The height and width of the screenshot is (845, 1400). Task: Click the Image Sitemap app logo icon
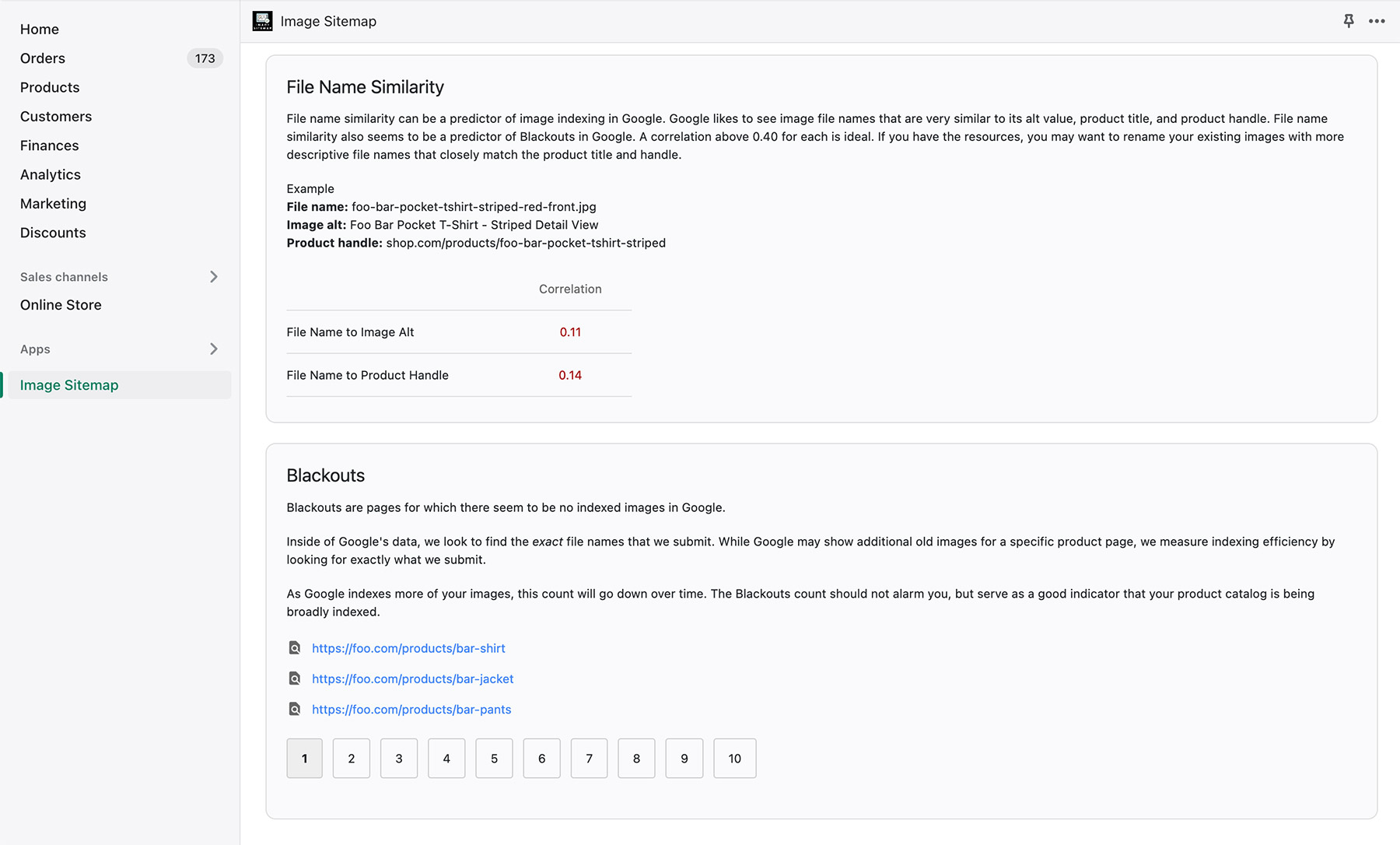click(263, 21)
